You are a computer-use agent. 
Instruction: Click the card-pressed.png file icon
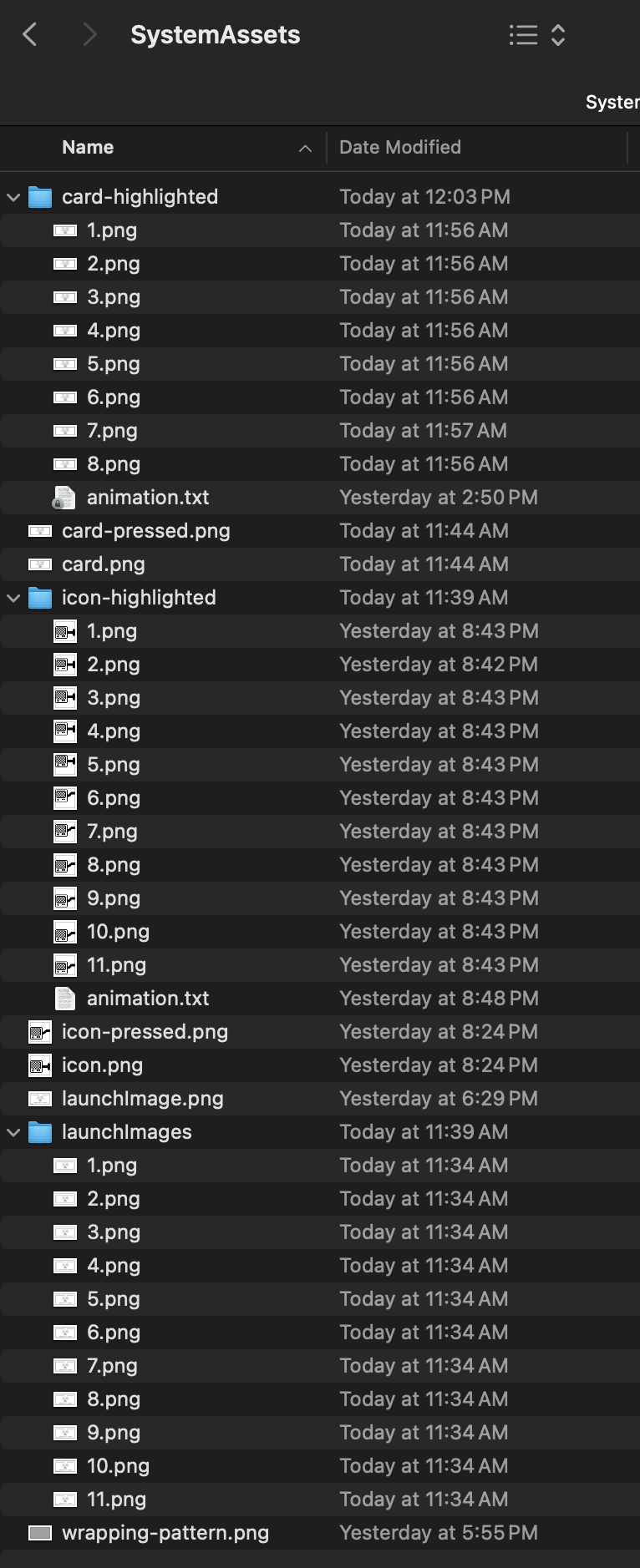click(40, 531)
